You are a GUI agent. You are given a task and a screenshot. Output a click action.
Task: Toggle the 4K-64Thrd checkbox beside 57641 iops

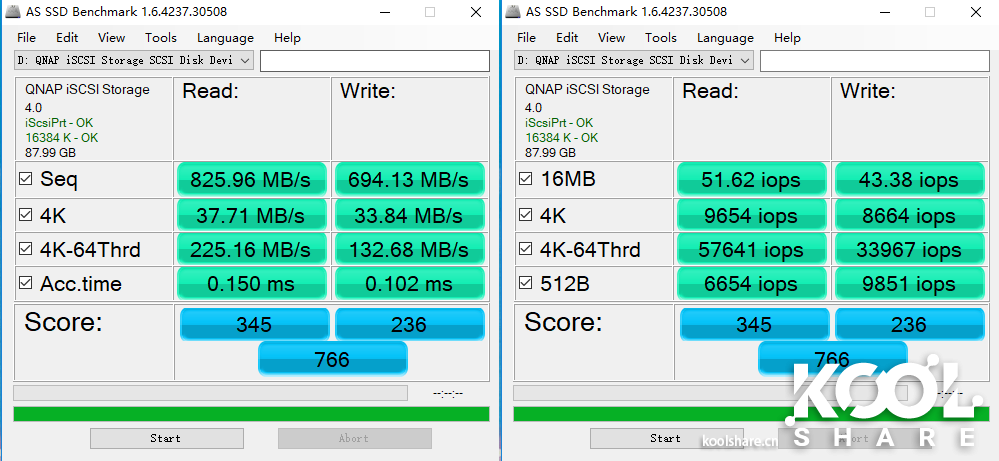pyautogui.click(x=526, y=250)
